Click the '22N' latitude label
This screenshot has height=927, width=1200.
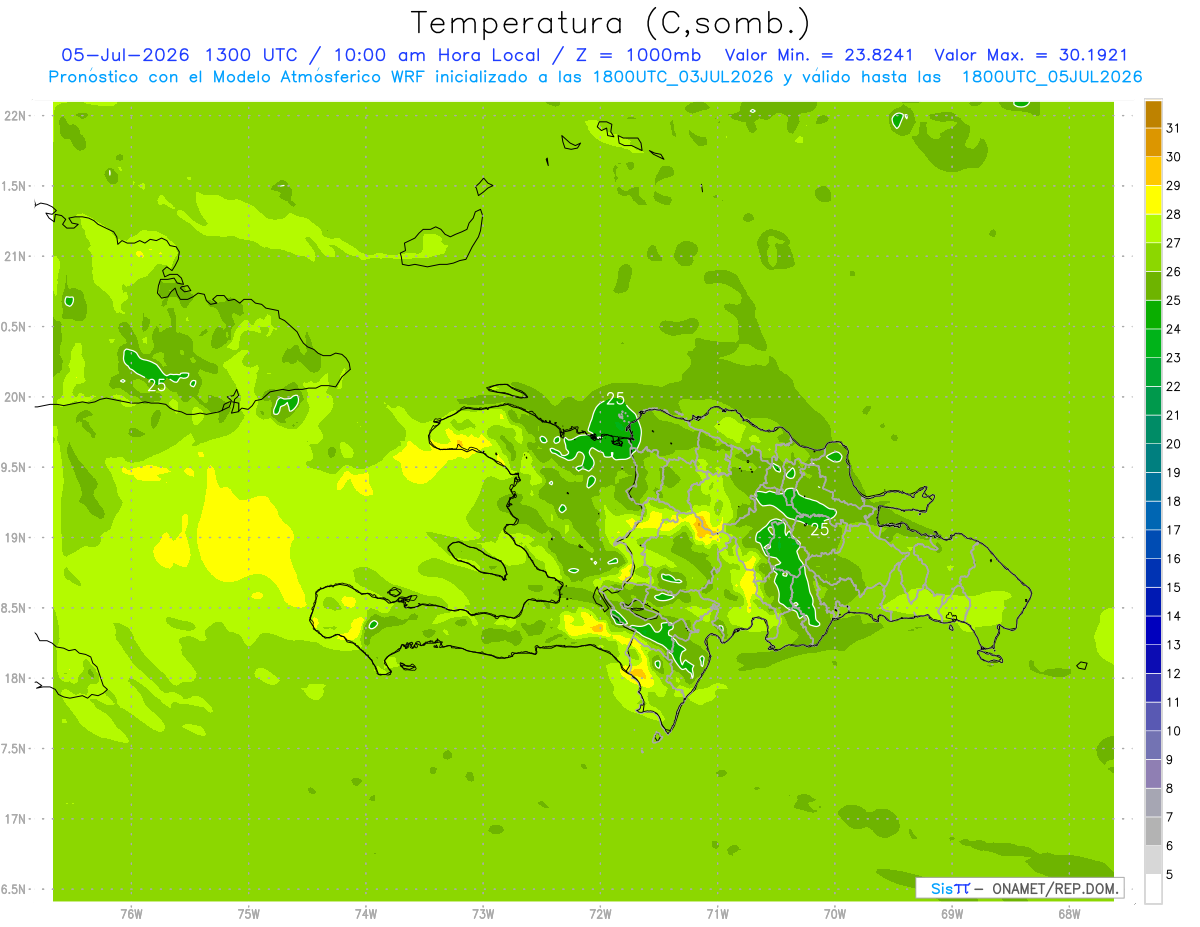[x=14, y=116]
